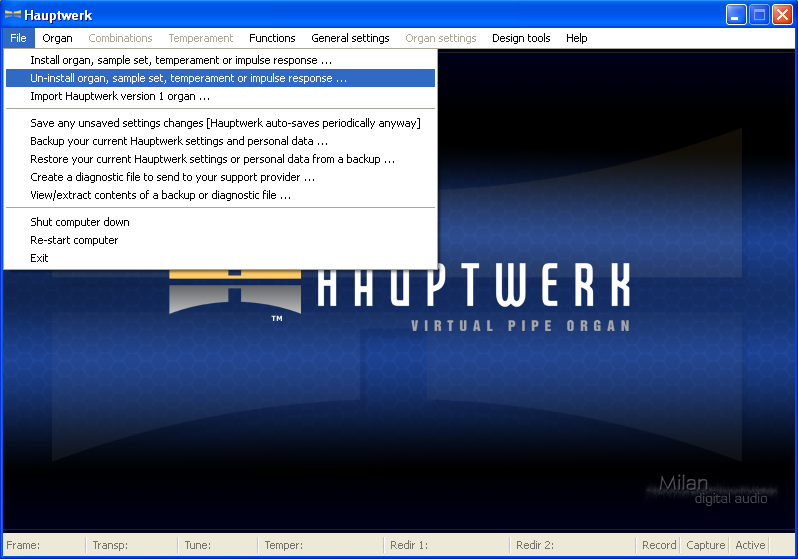The width and height of the screenshot is (798, 559).
Task: Select View/extract contents of a backup
Action: 220,195
